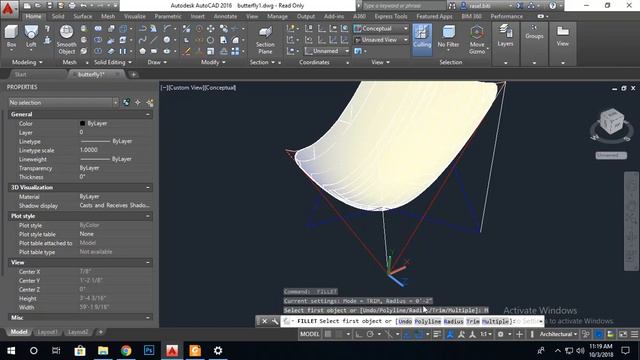Click the Casts and Receives Shadows value

coord(115,205)
